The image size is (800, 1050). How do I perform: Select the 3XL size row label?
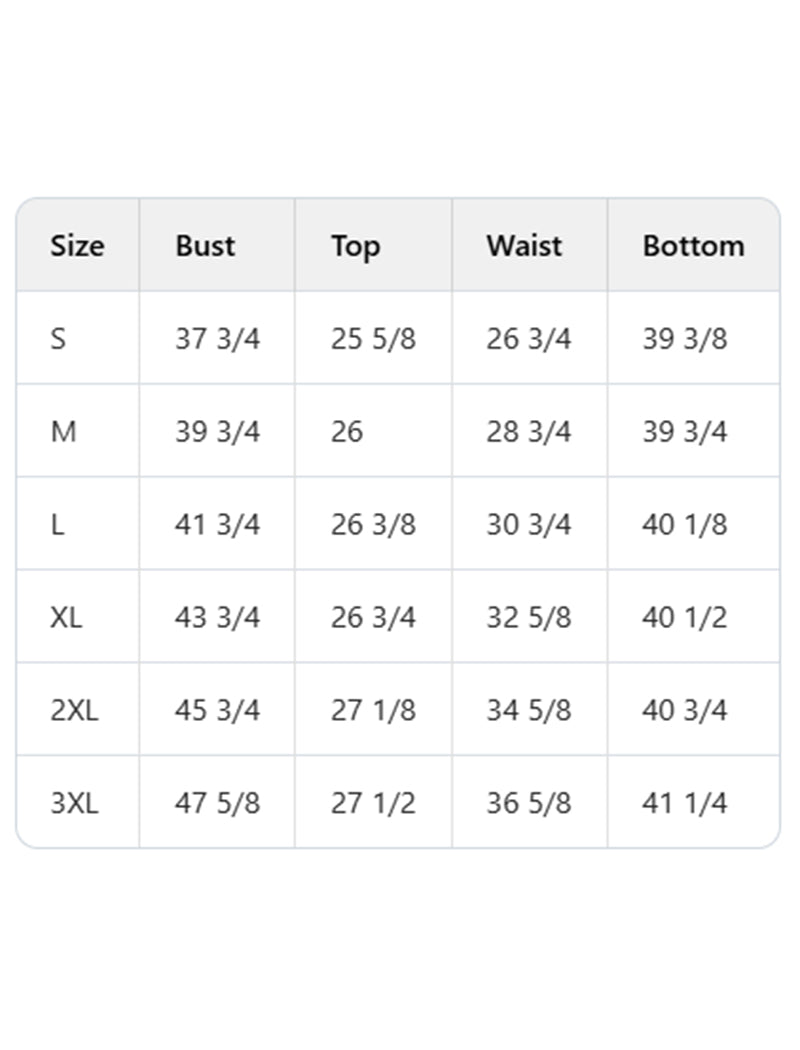coord(74,804)
